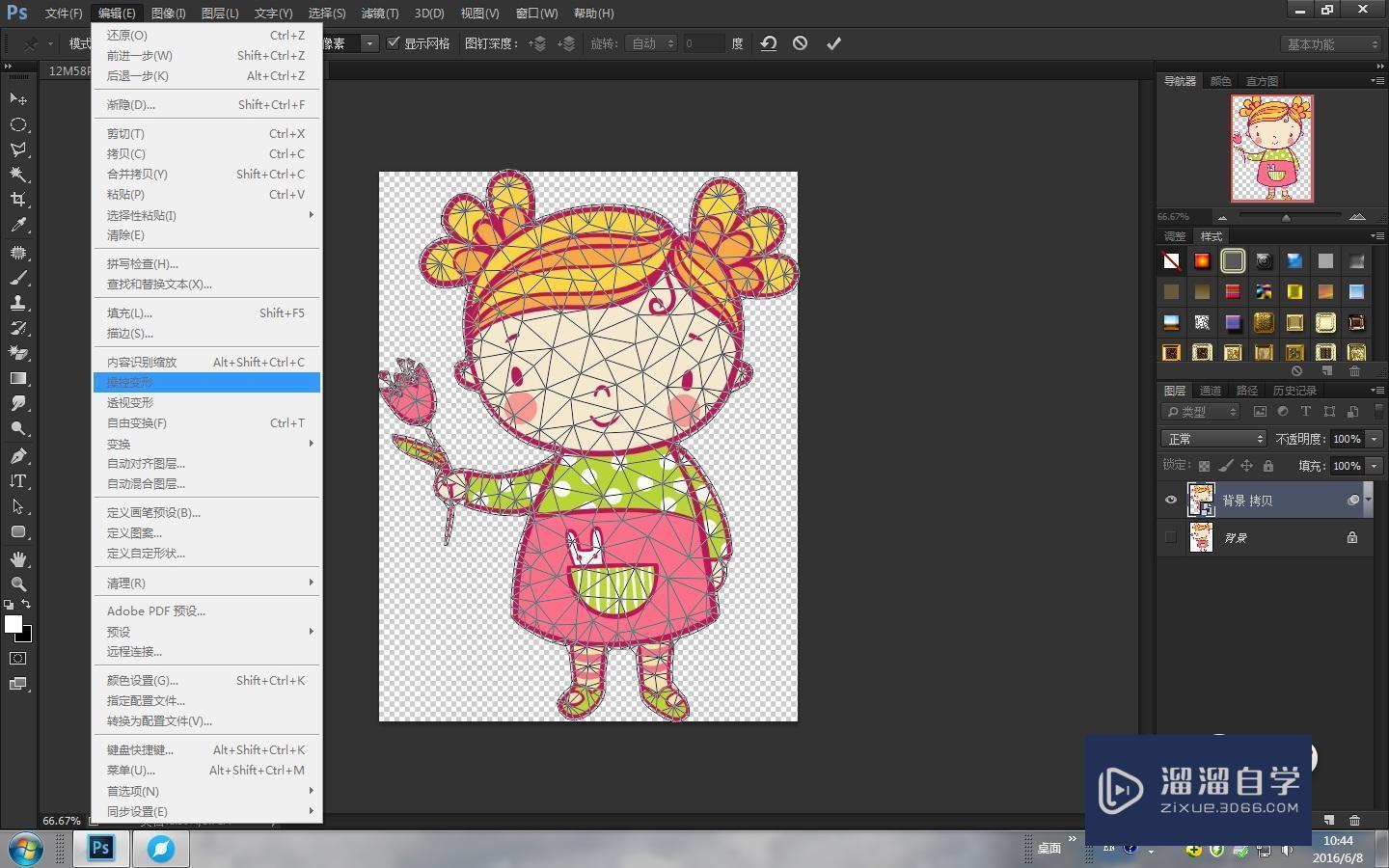Select the Gradient tool
The width and height of the screenshot is (1389, 868).
click(17, 378)
